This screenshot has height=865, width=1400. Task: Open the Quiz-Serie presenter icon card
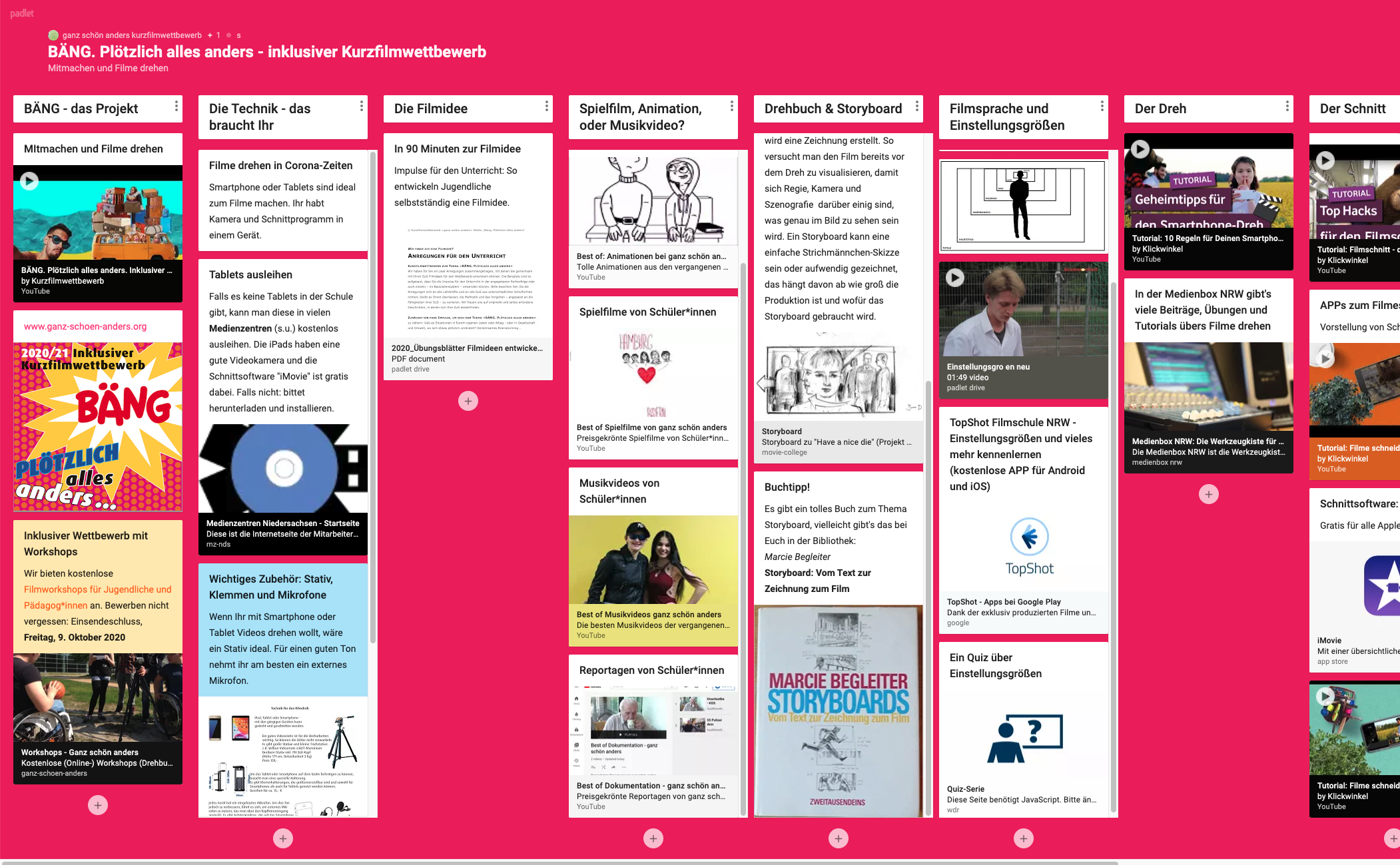(1024, 738)
